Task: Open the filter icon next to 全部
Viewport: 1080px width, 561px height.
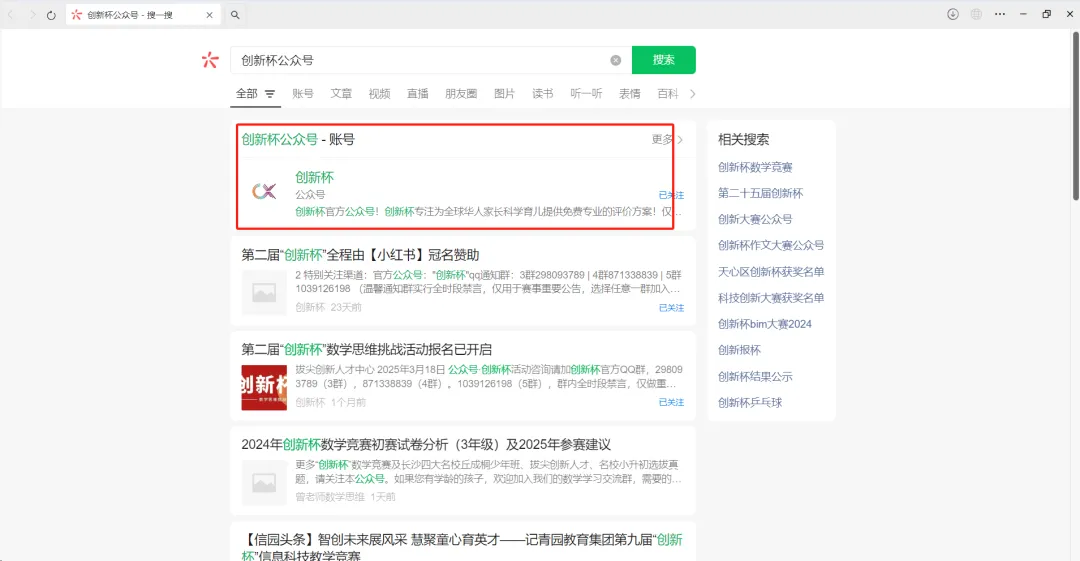Action: (x=270, y=94)
